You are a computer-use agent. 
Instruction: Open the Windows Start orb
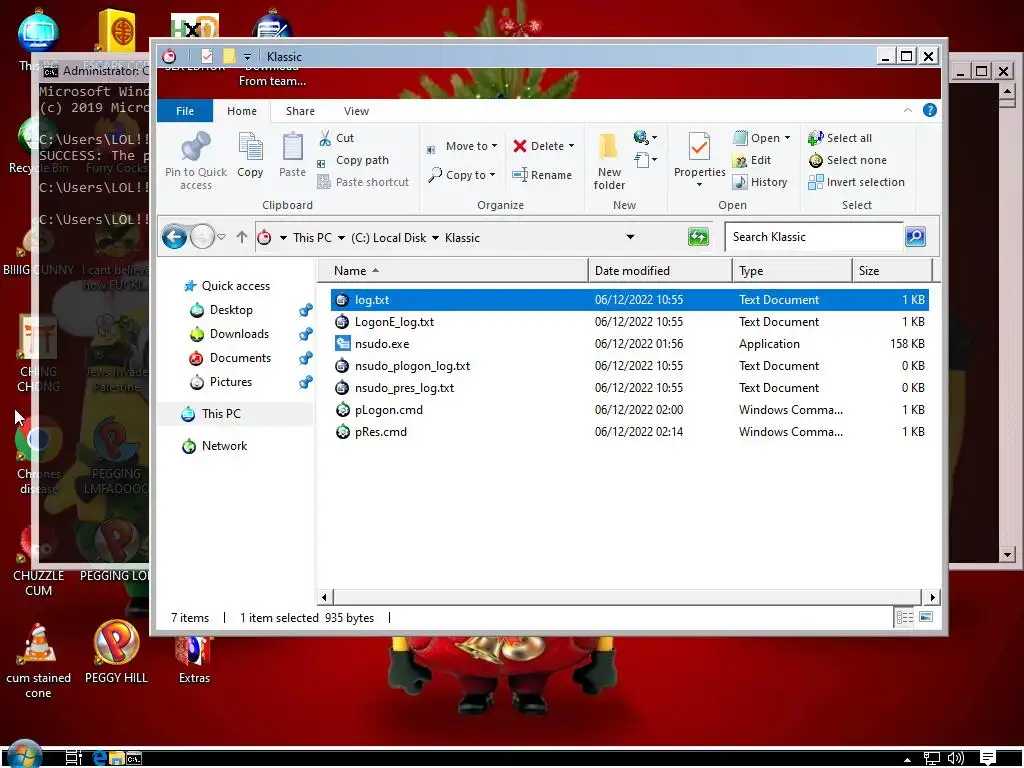point(25,754)
